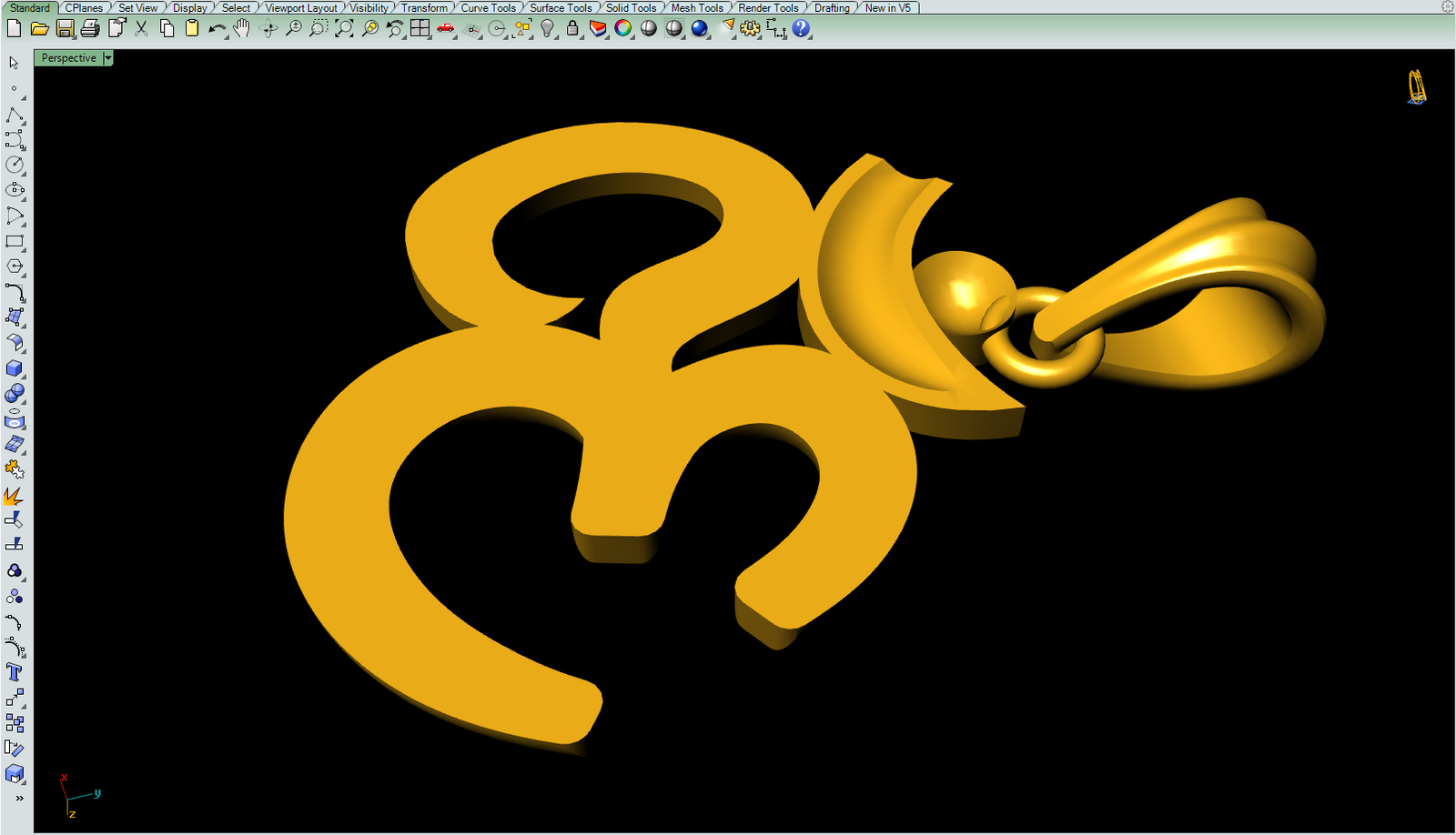Image resolution: width=1456 pixels, height=835 pixels.
Task: Select the Point tool in sidebar
Action: (x=14, y=89)
